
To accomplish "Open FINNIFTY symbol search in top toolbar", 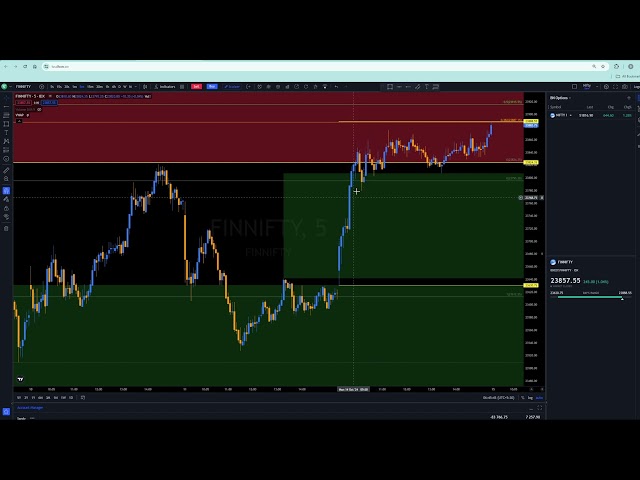I will (23, 87).
